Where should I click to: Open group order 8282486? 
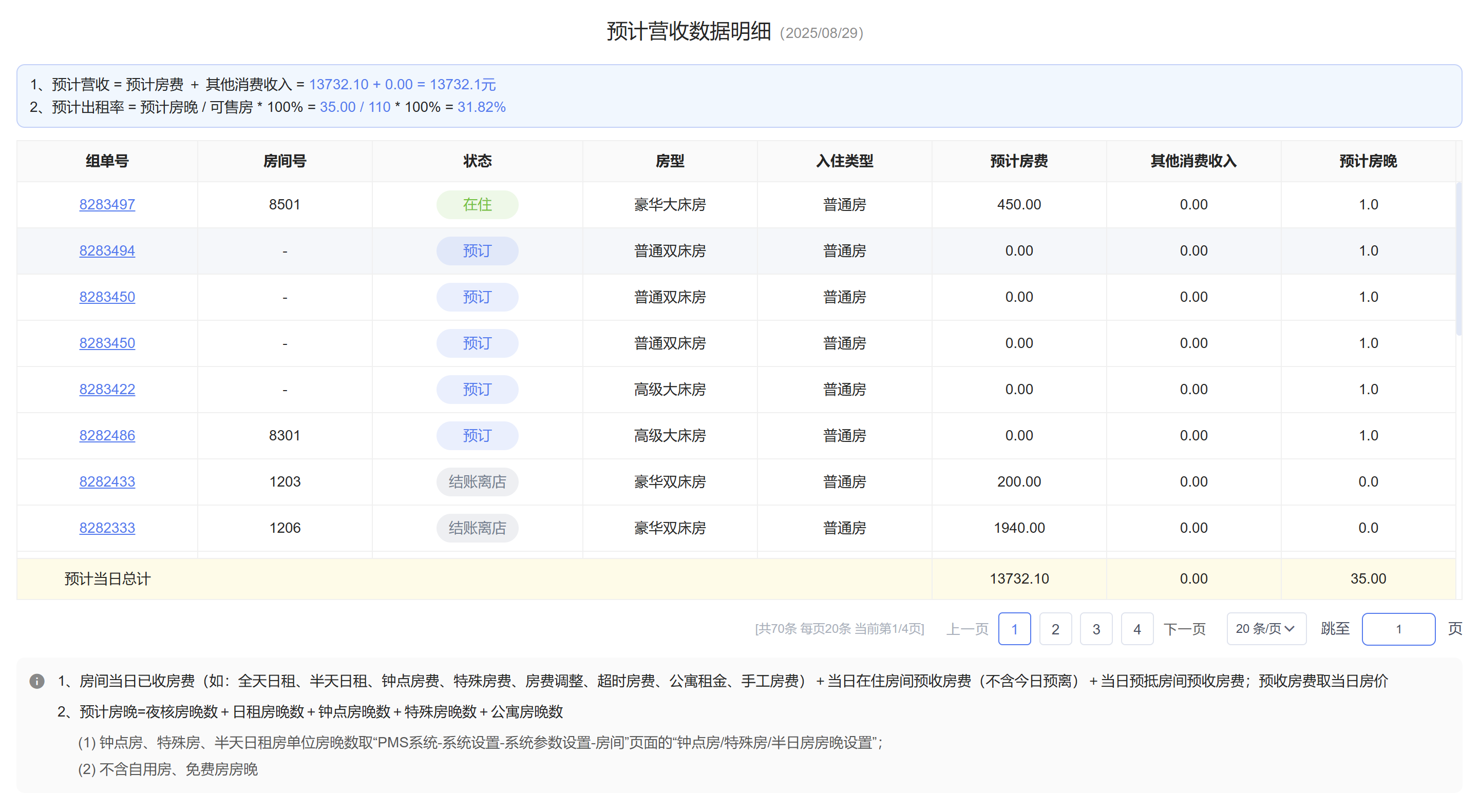point(107,436)
